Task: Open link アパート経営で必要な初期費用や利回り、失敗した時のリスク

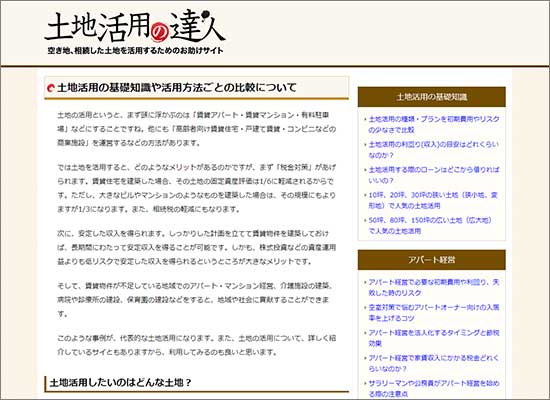Action: (434, 287)
